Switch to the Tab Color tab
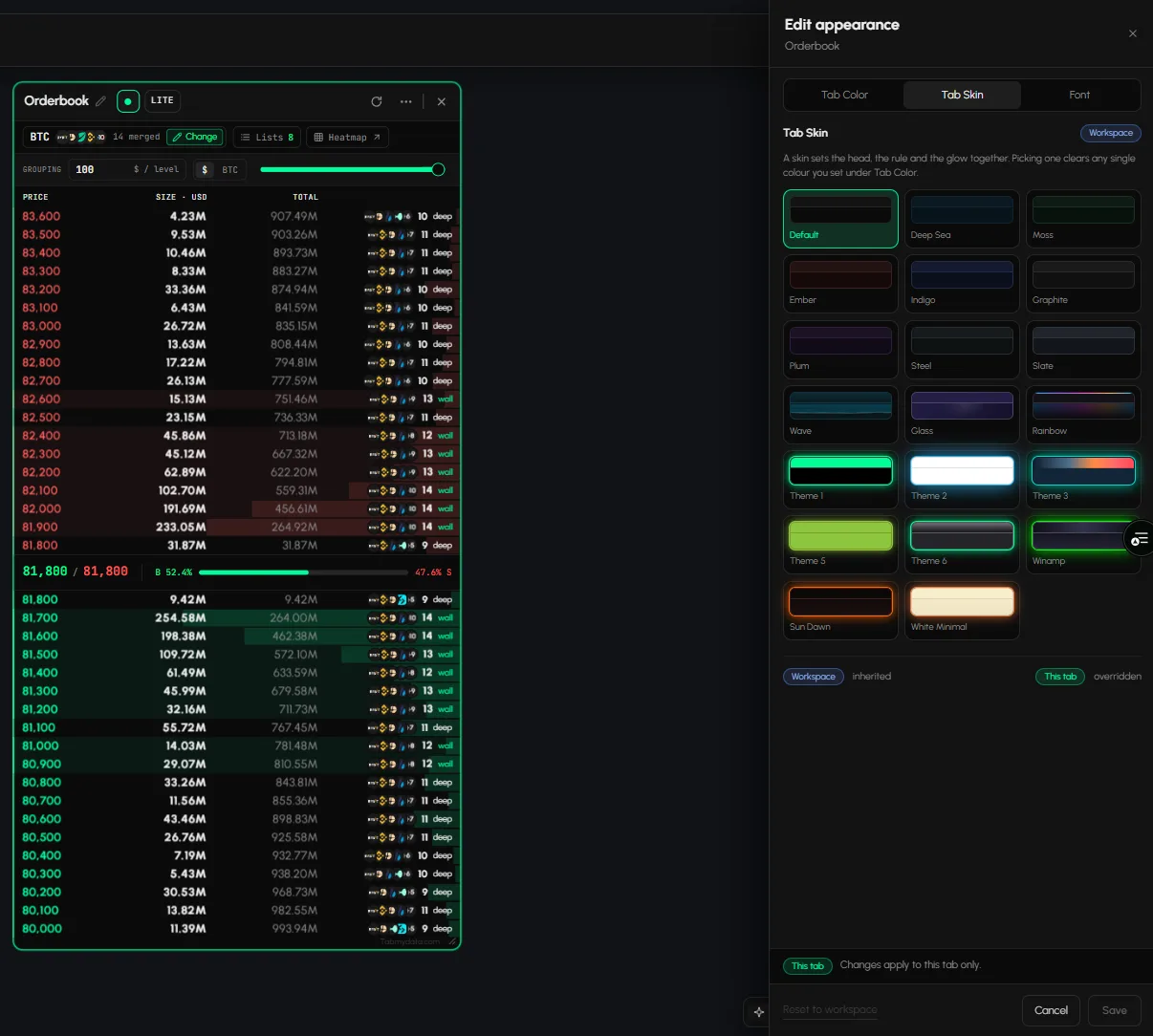This screenshot has height=1036, width=1153. (x=844, y=95)
